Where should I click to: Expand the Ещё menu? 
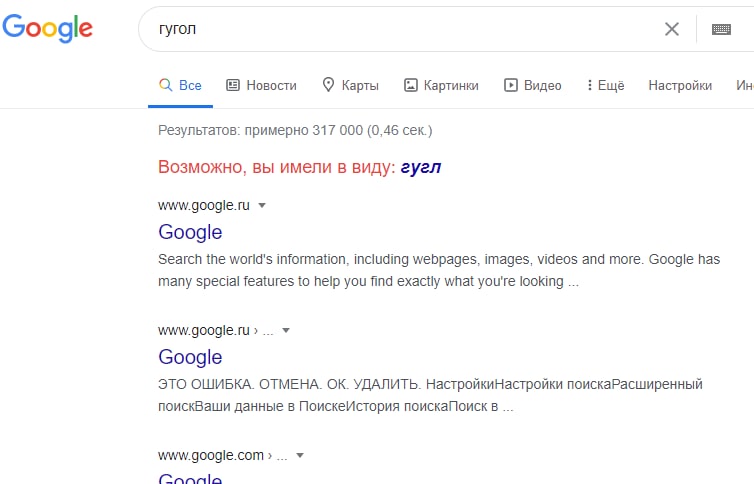[x=606, y=86]
